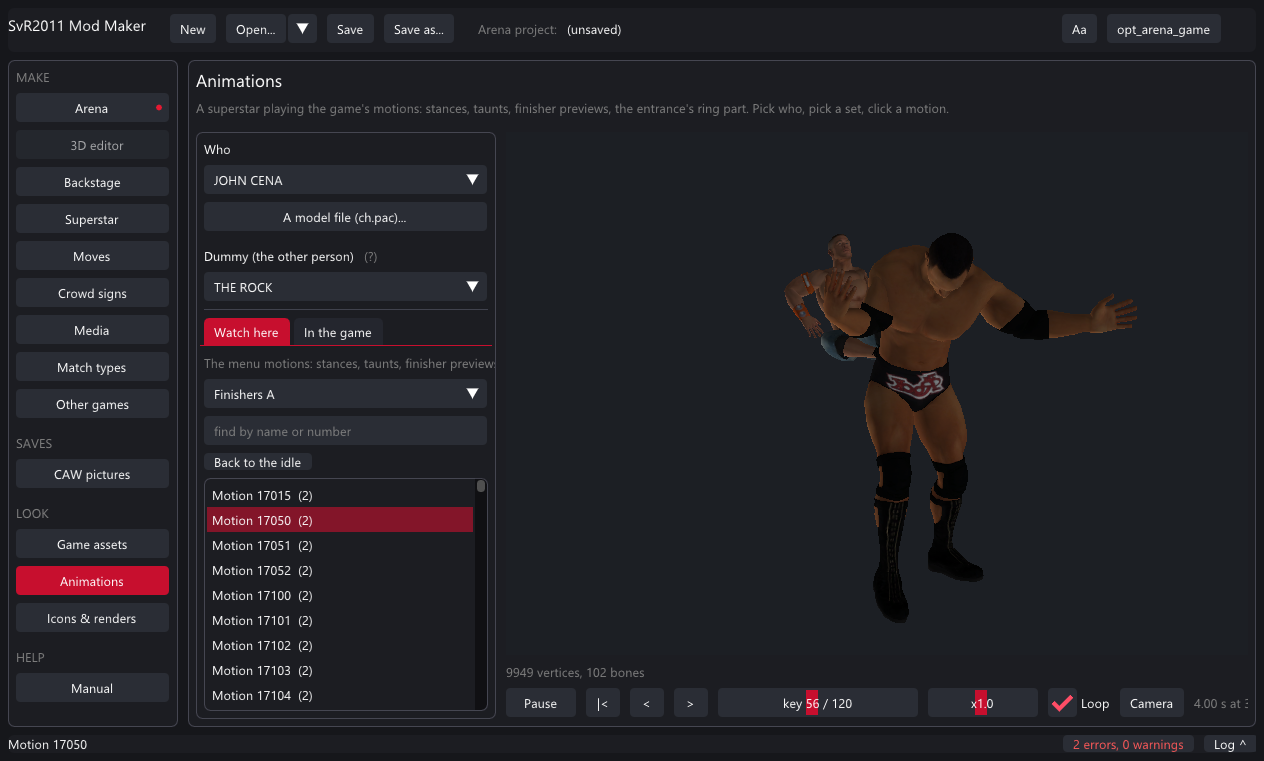This screenshot has width=1264, height=761.
Task: Open the CAW pictures section
Action: 92,474
